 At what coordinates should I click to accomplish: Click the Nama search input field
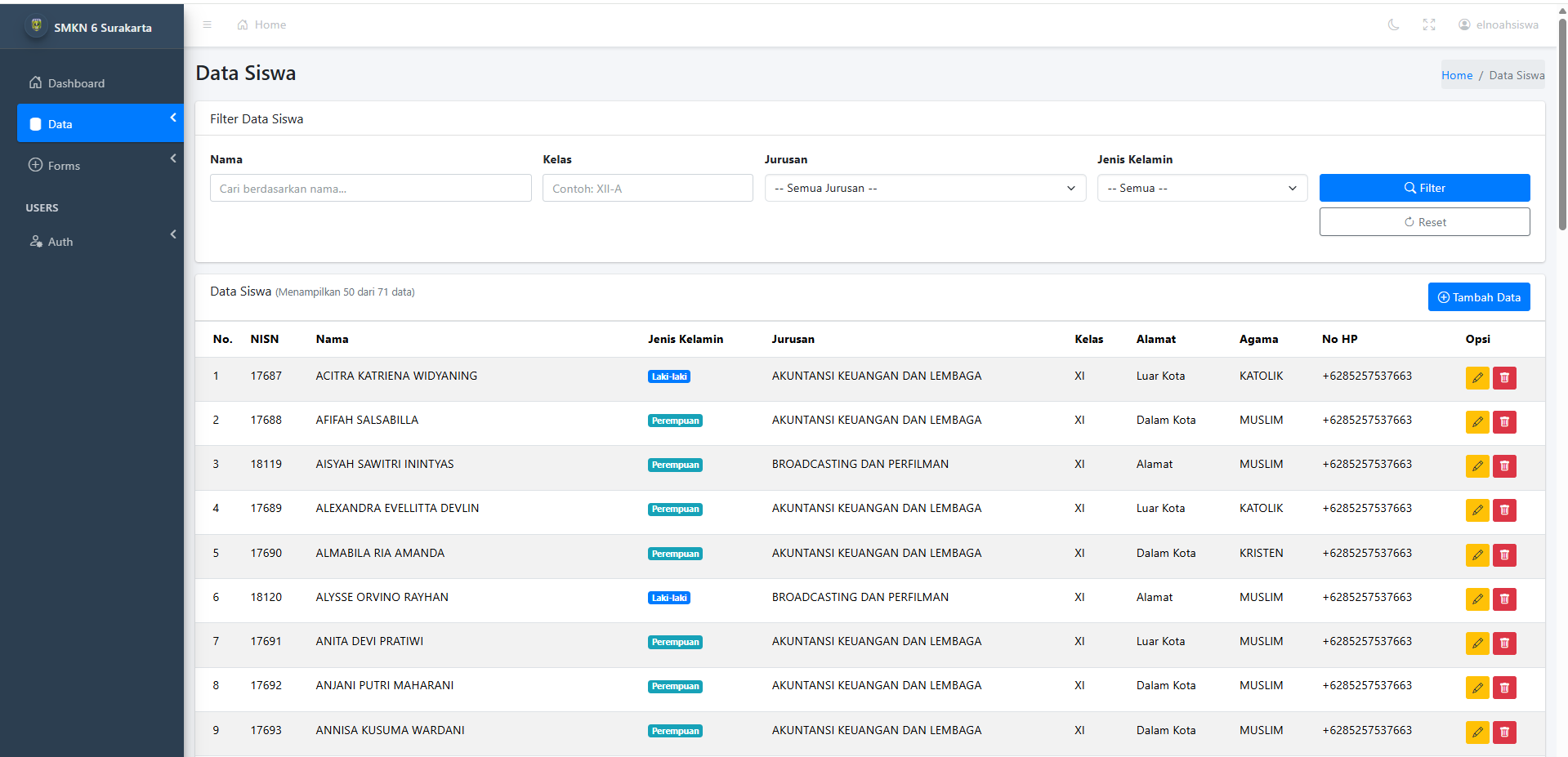[370, 189]
